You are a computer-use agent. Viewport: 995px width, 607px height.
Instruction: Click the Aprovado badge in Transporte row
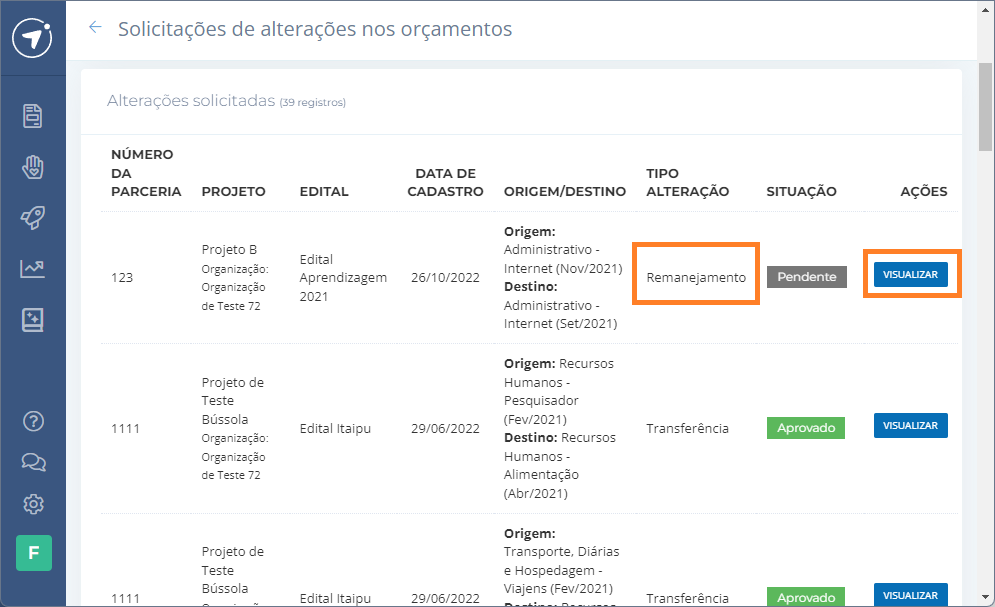pos(806,597)
